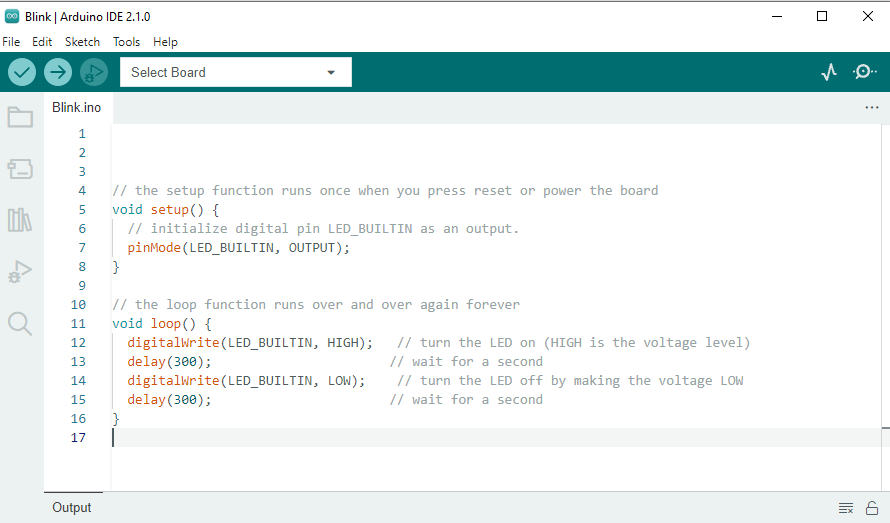This screenshot has height=523, width=890.
Task: Click digitalWrite LOW statement on line 14
Action: pos(246,380)
